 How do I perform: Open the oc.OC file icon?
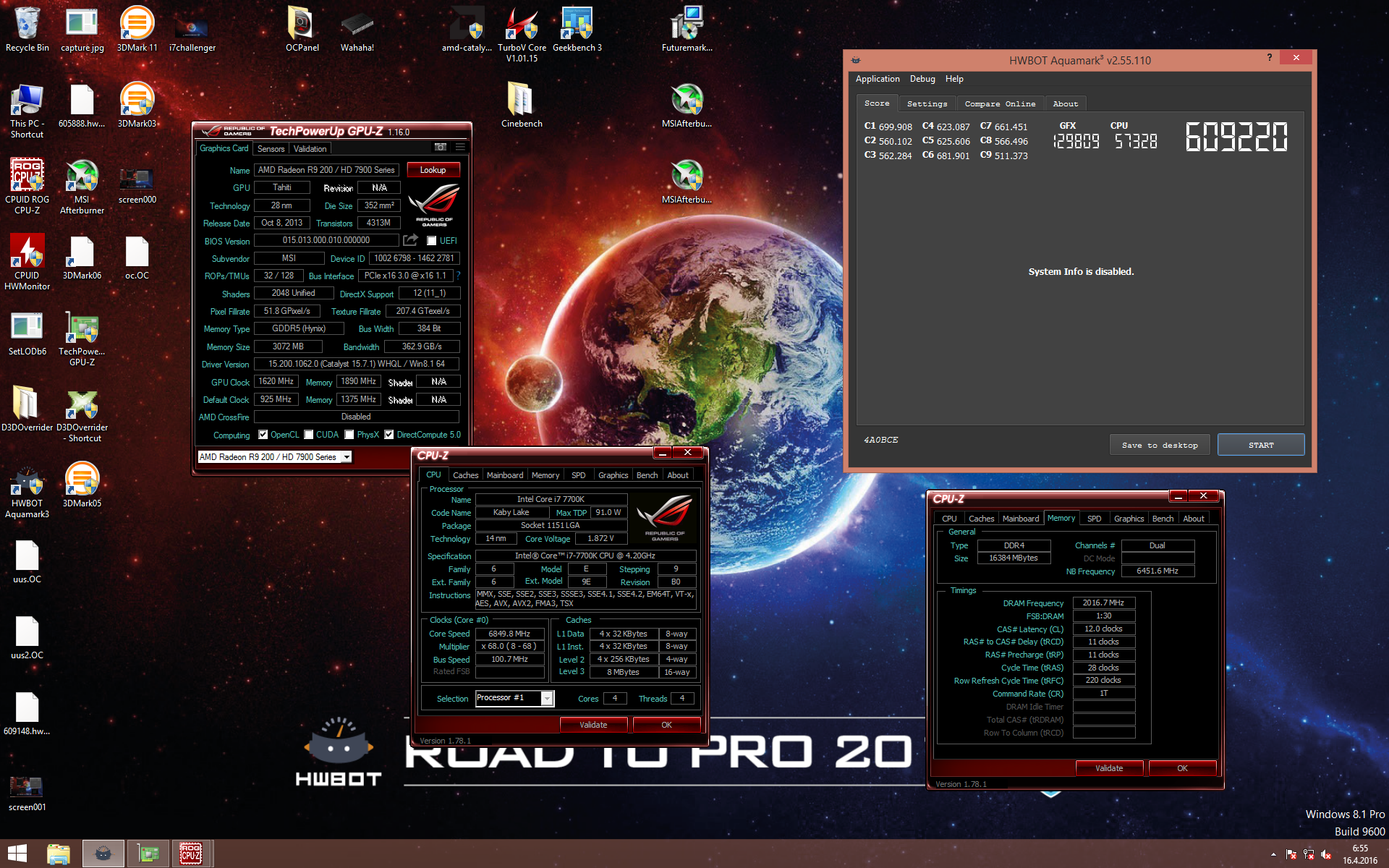pyautogui.click(x=137, y=257)
